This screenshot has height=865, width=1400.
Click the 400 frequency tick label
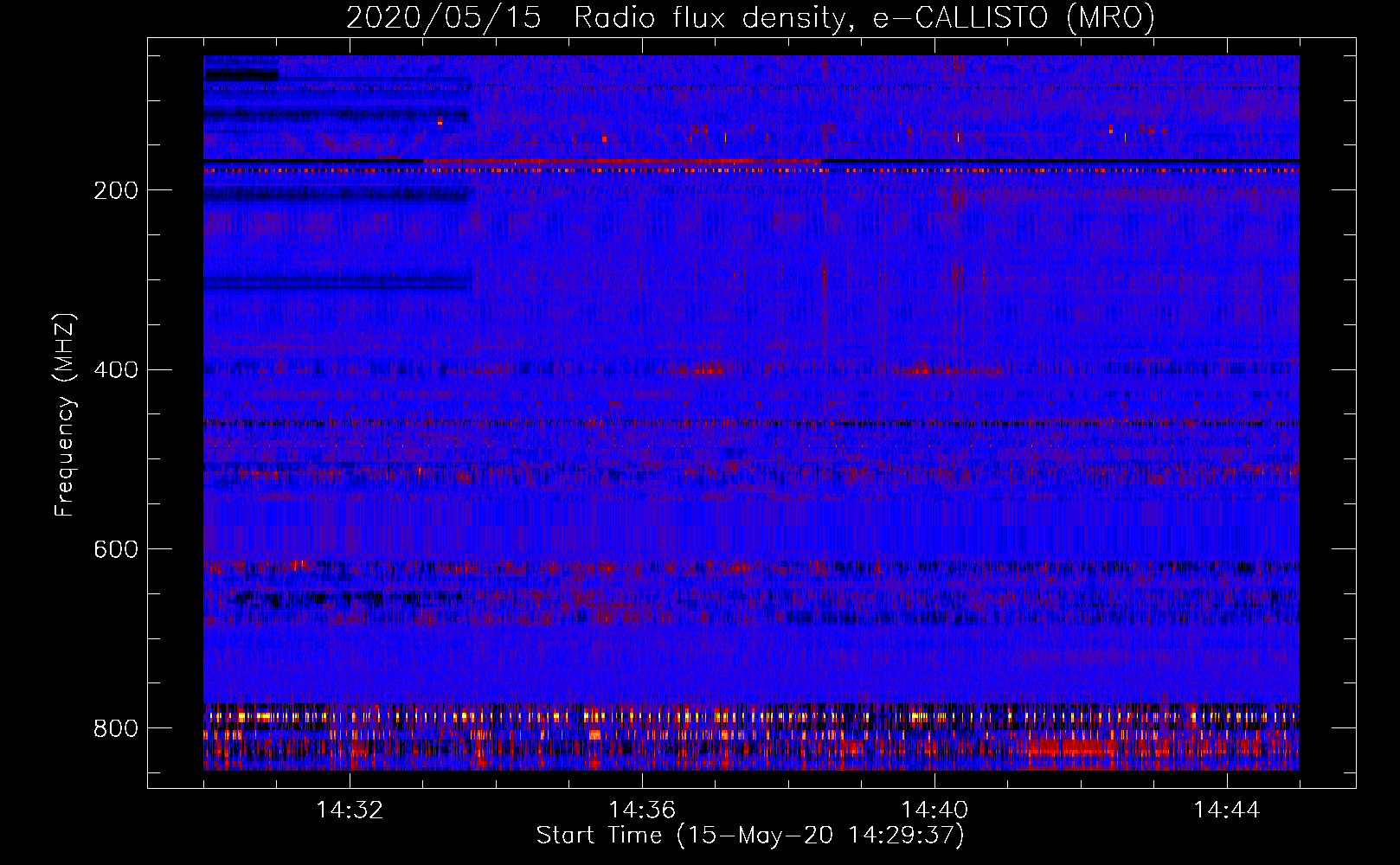[x=116, y=370]
